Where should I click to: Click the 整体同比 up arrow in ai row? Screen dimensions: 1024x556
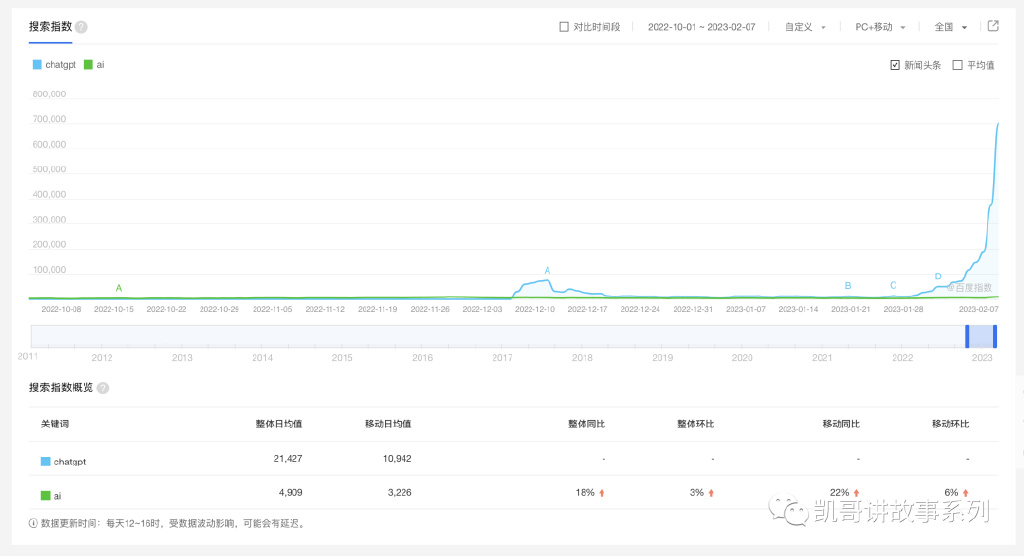[601, 493]
